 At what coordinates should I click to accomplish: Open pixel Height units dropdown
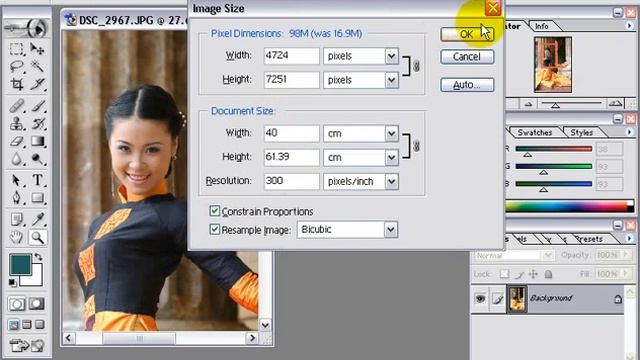391,80
